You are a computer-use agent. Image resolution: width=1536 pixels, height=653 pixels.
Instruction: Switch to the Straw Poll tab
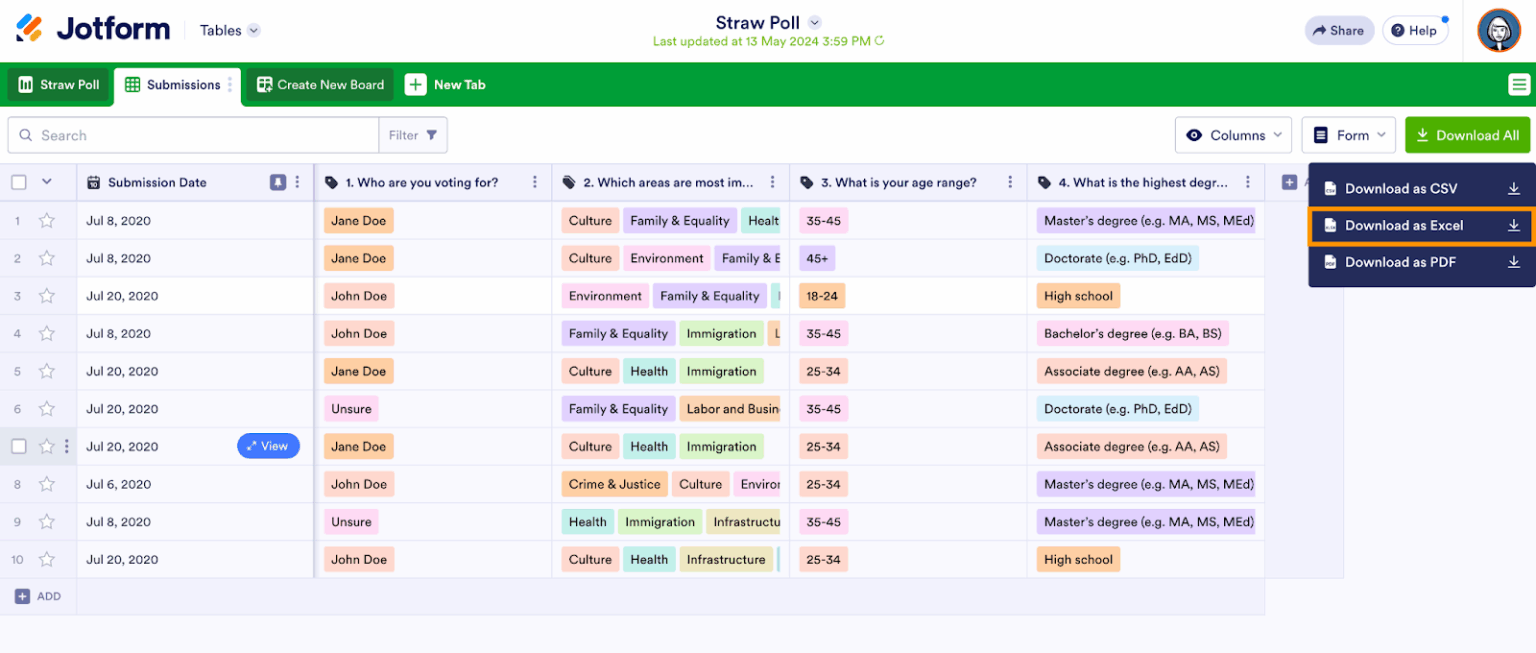57,85
